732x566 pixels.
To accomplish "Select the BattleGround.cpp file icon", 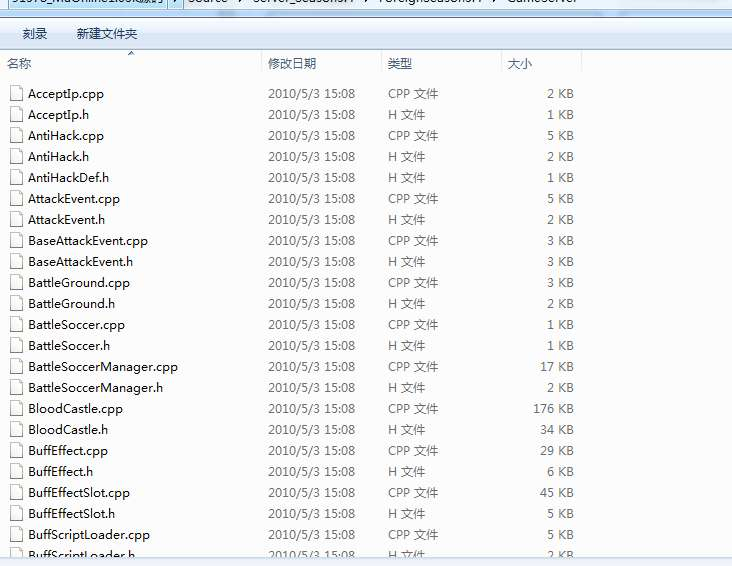I will (16, 282).
